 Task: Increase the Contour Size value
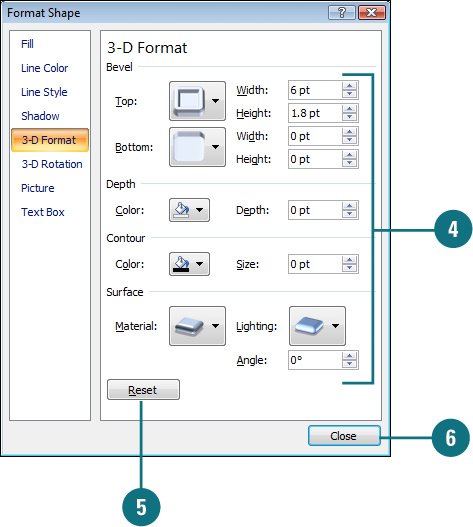point(350,260)
